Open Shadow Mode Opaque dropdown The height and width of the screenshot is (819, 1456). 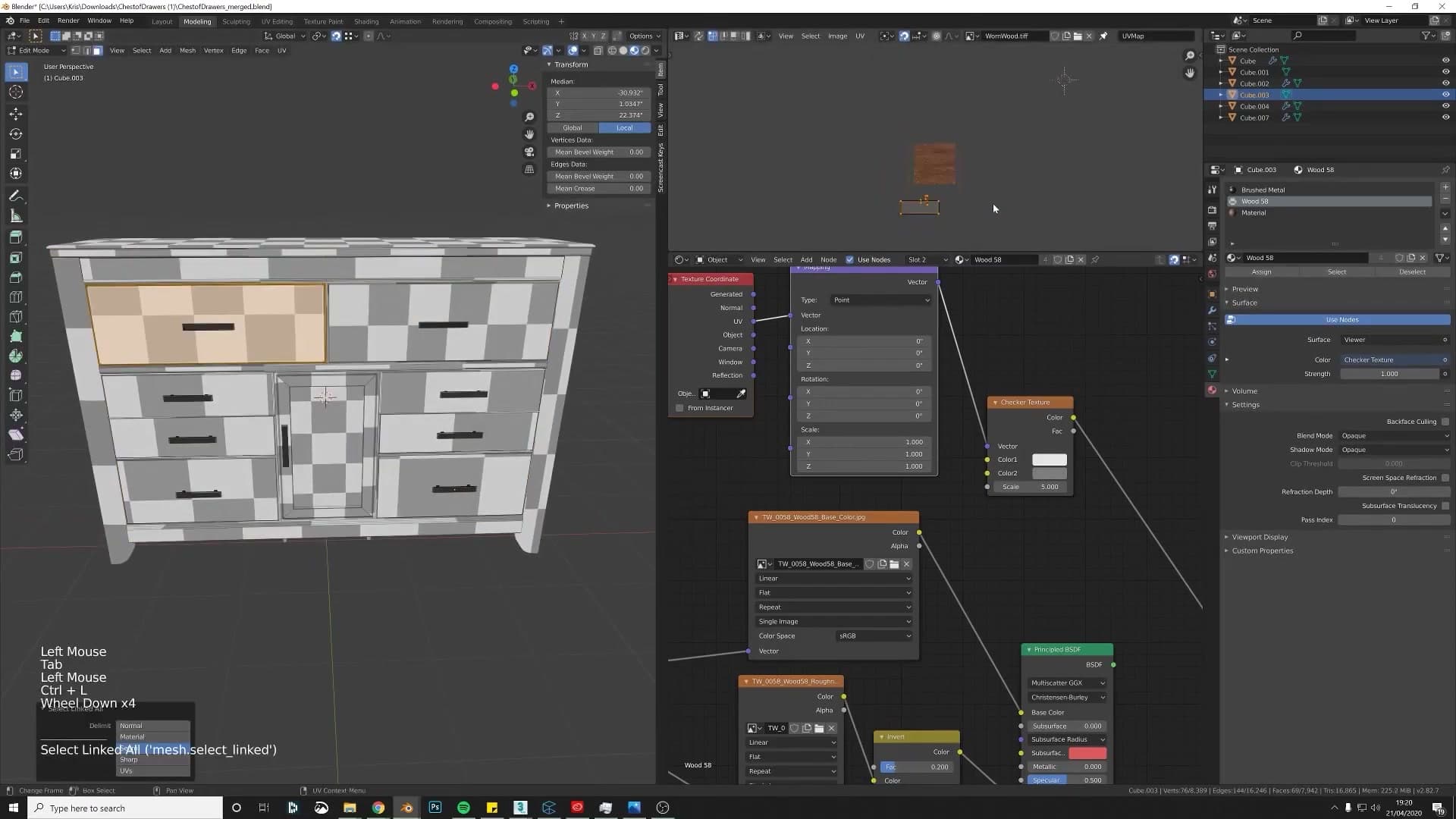click(1395, 450)
